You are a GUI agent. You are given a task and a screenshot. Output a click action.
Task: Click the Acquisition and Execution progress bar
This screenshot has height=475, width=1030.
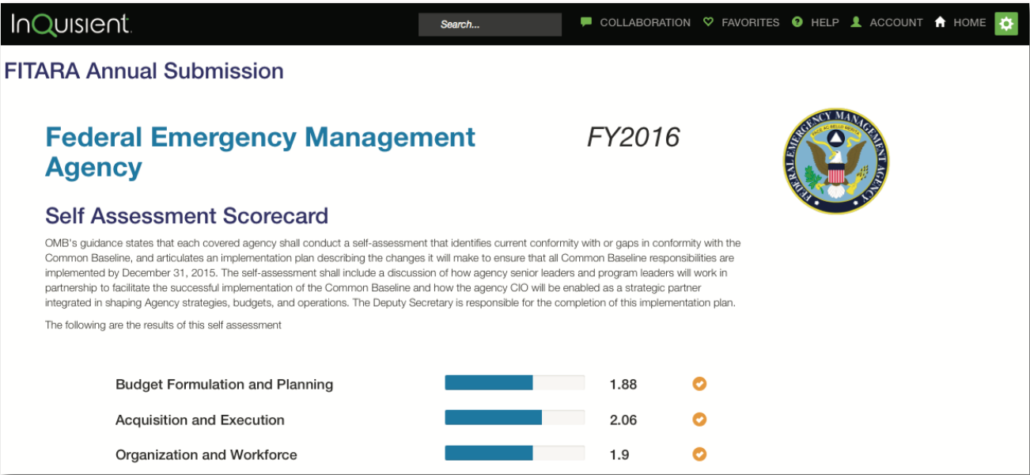(514, 418)
